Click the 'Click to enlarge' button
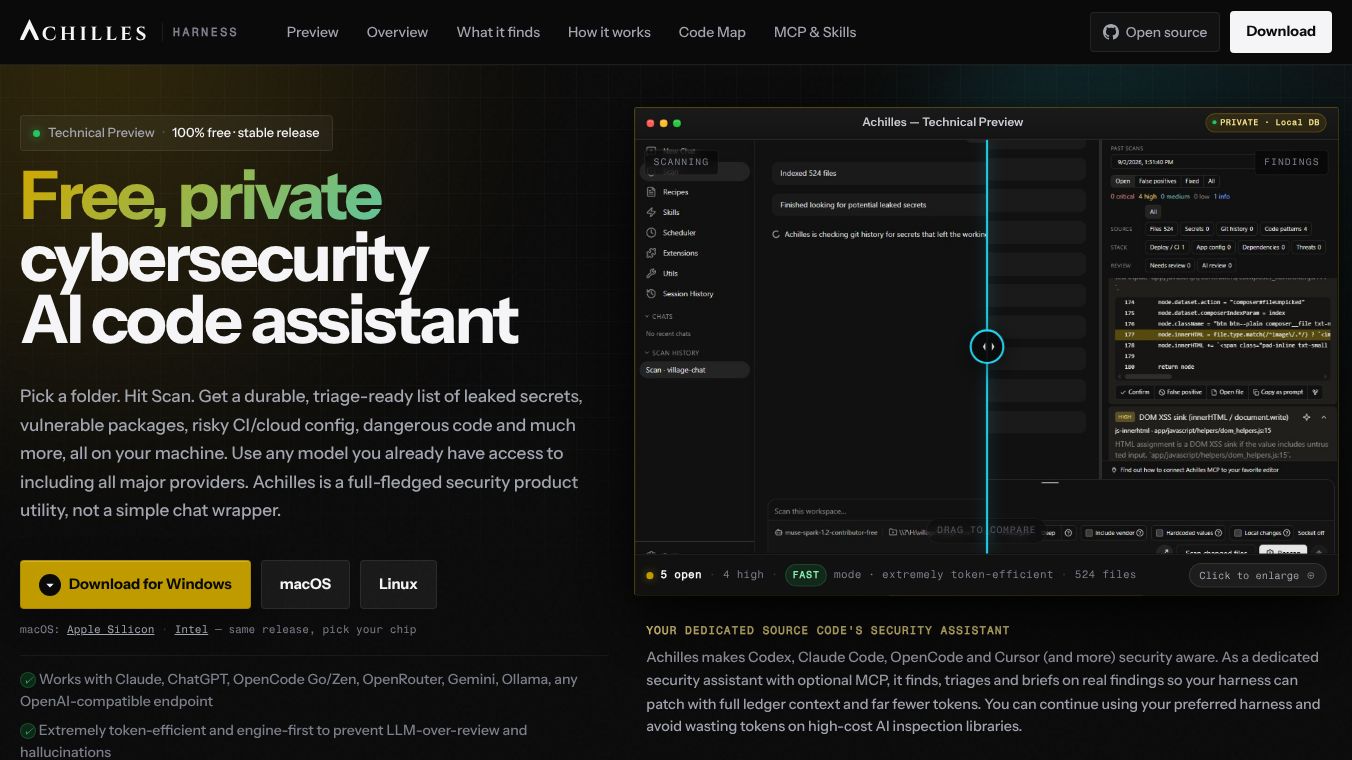Image resolution: width=1352 pixels, height=760 pixels. (1258, 576)
